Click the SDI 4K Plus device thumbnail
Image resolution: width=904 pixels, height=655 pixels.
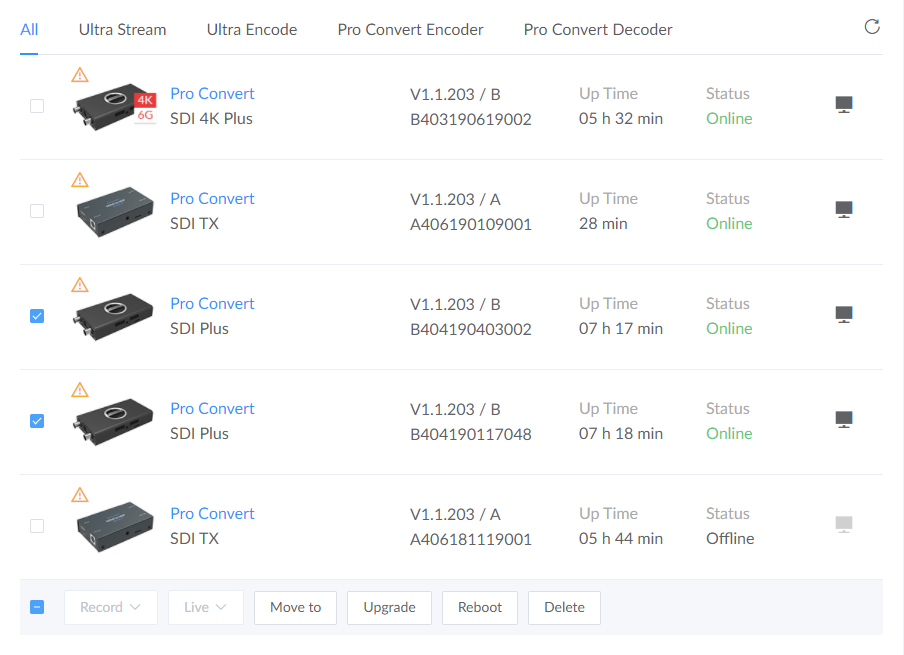pyautogui.click(x=114, y=107)
